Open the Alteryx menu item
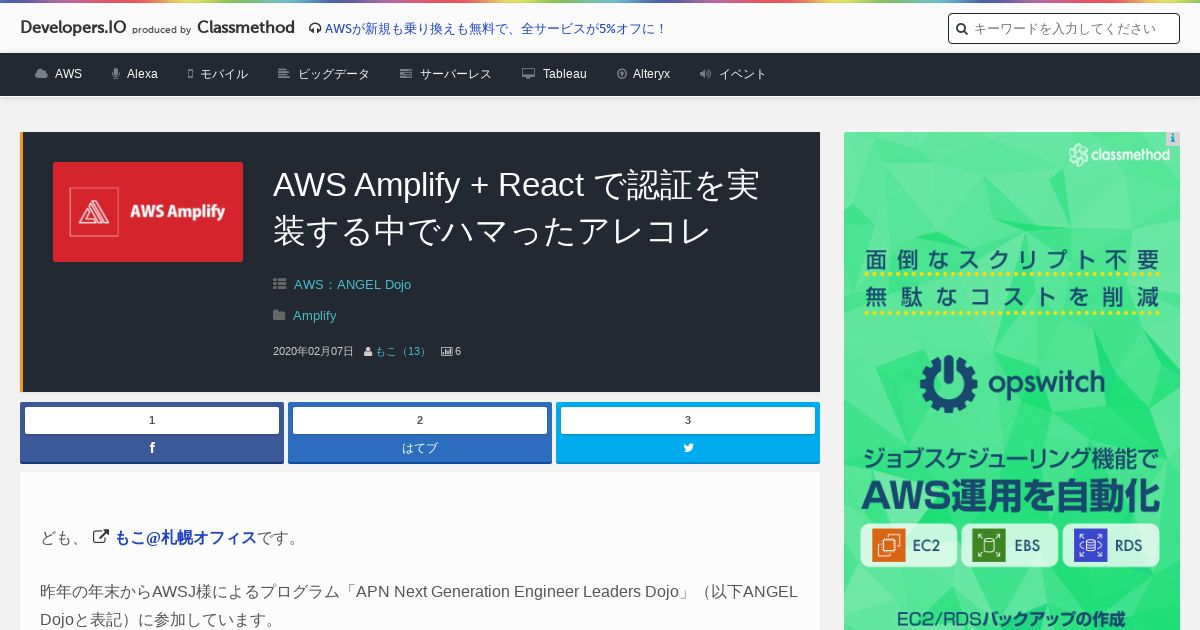The image size is (1200, 630). 651,74
